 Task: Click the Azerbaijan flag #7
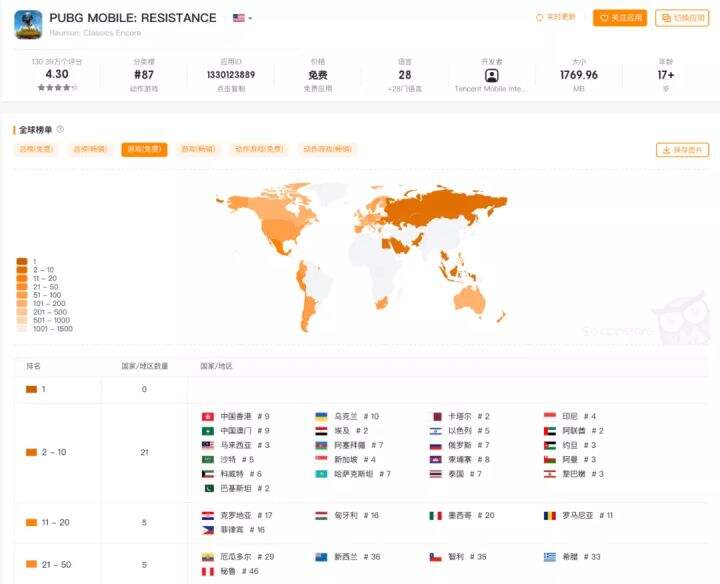coord(321,445)
